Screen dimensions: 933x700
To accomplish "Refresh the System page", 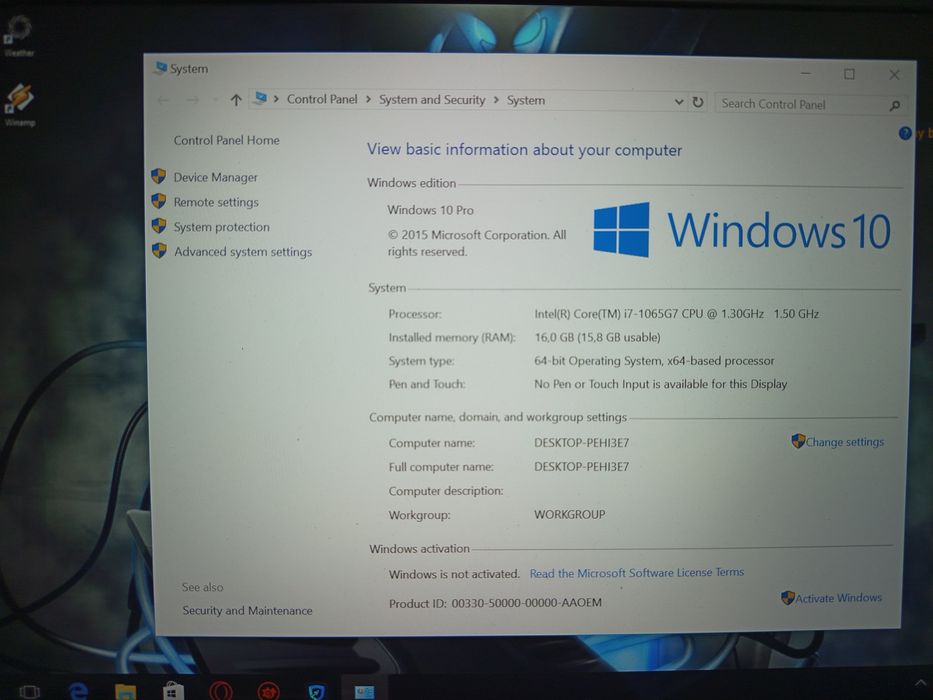I will [698, 102].
